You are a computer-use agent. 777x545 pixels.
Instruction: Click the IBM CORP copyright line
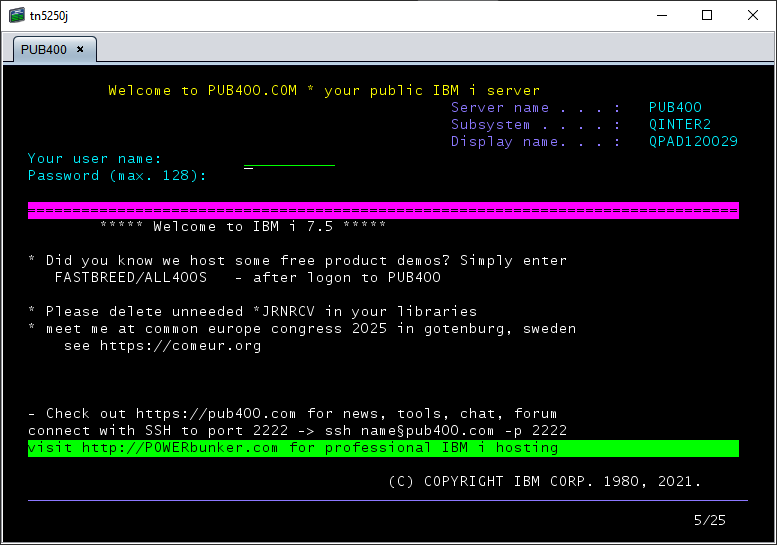click(545, 482)
